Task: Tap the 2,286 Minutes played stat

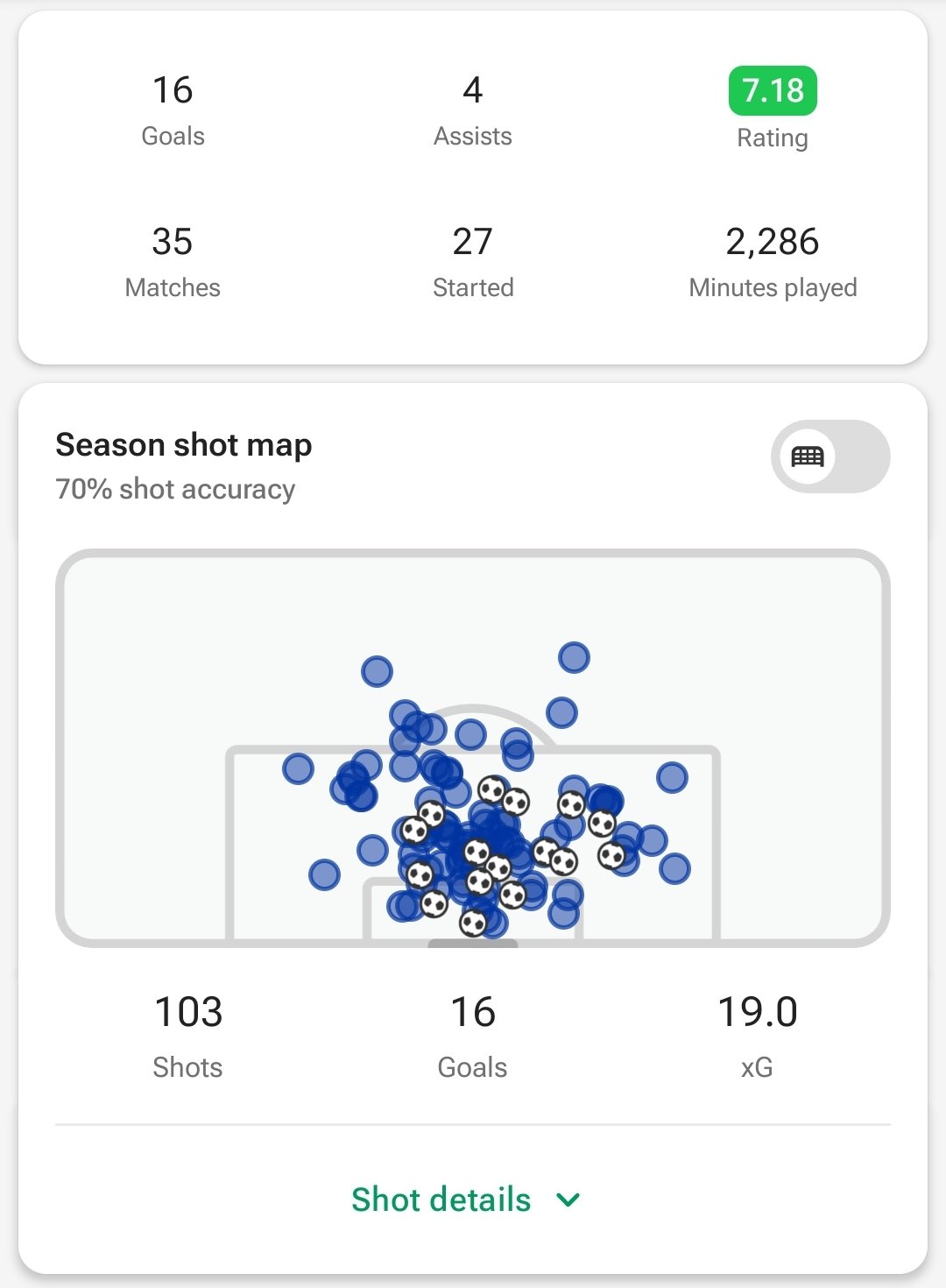Action: pyautogui.click(x=773, y=263)
